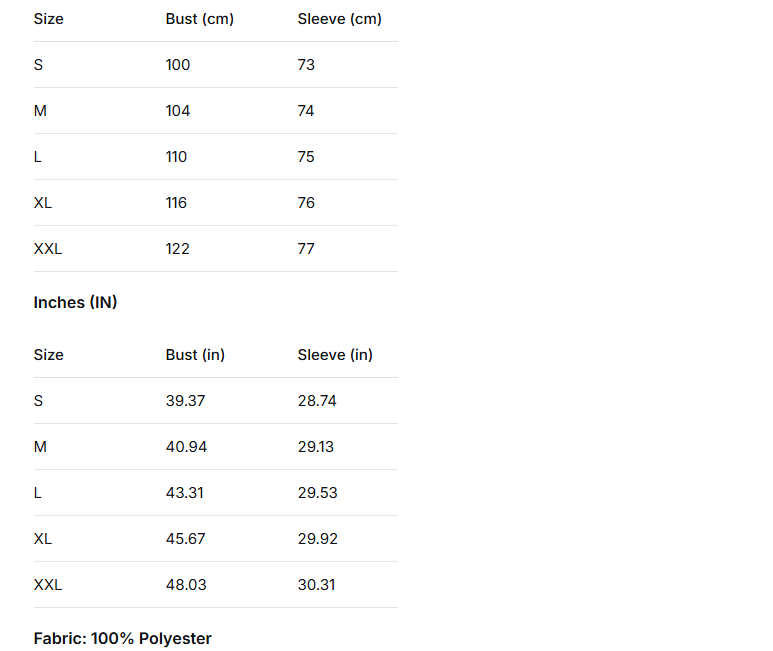Screen dimensions: 773x651
Task: Click the "Bust (in)" column header
Action: [x=195, y=355]
